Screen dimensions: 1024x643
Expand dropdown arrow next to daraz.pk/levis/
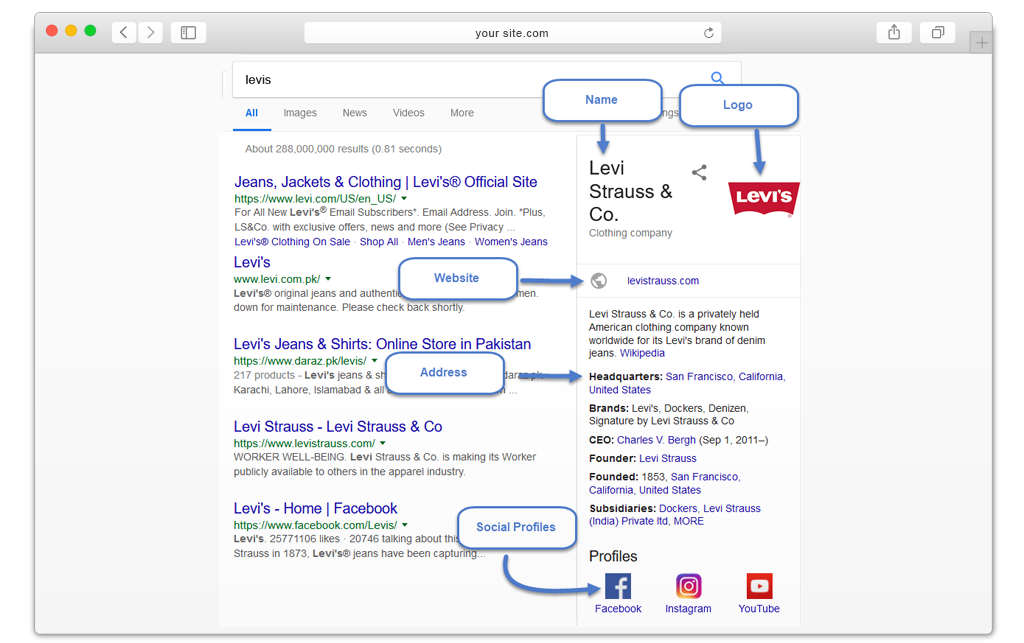tap(375, 360)
